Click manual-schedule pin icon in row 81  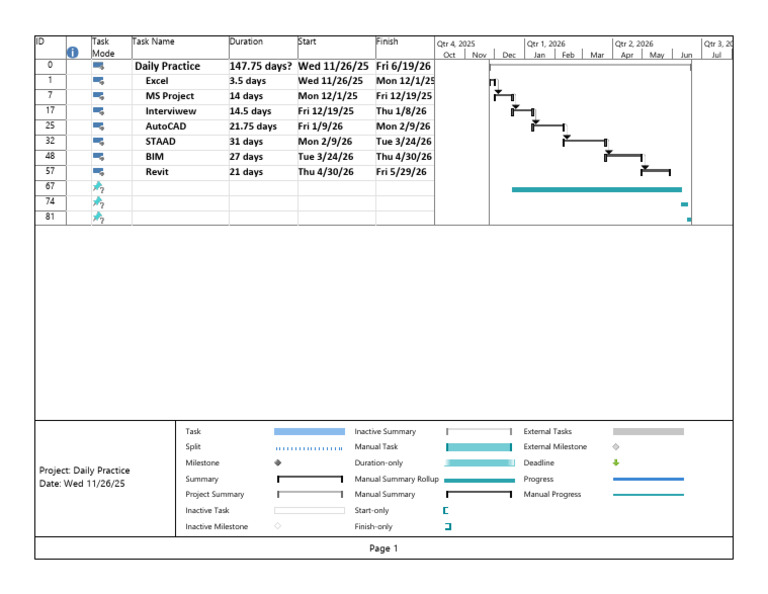coord(98,217)
